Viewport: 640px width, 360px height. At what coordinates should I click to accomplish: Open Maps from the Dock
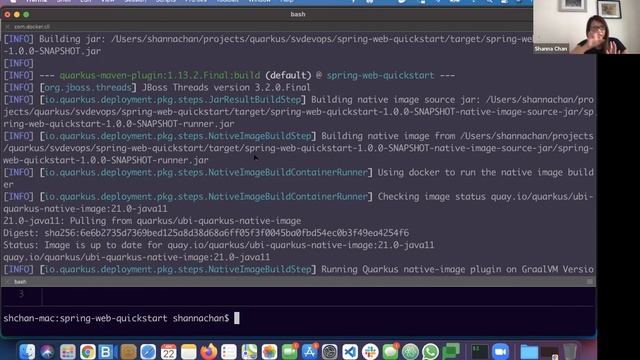coord(249,351)
